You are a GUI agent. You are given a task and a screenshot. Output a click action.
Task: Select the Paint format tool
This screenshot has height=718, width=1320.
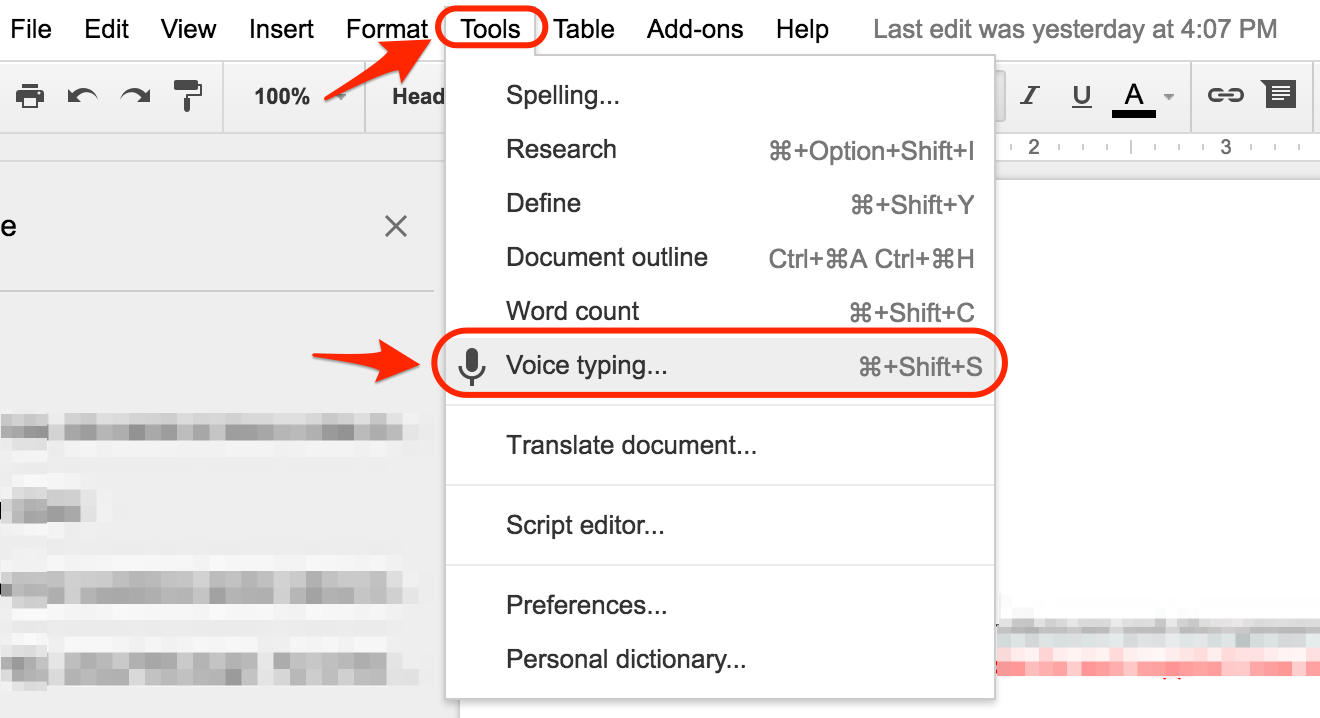188,96
